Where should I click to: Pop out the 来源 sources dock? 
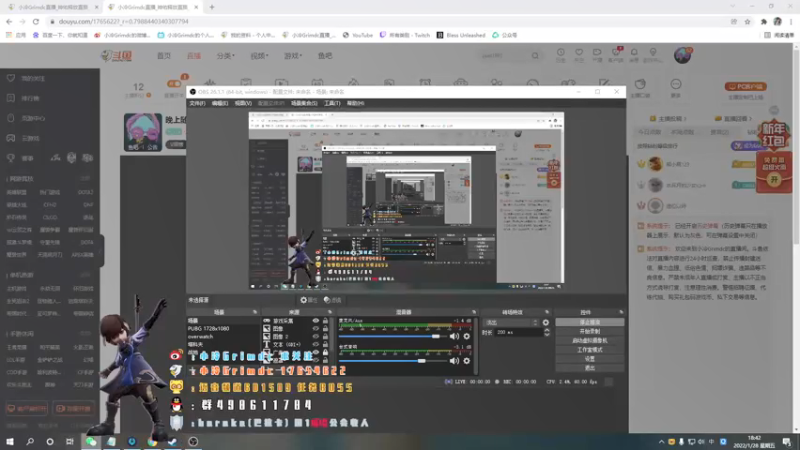330,312
